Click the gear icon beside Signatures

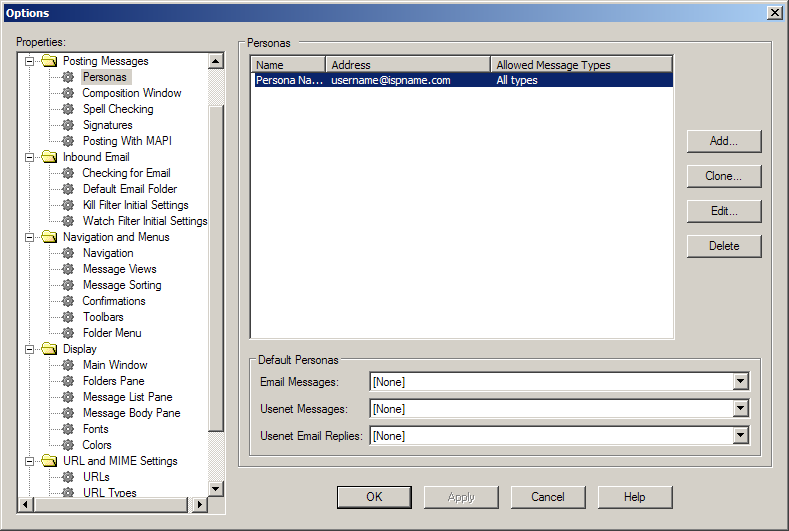click(68, 125)
